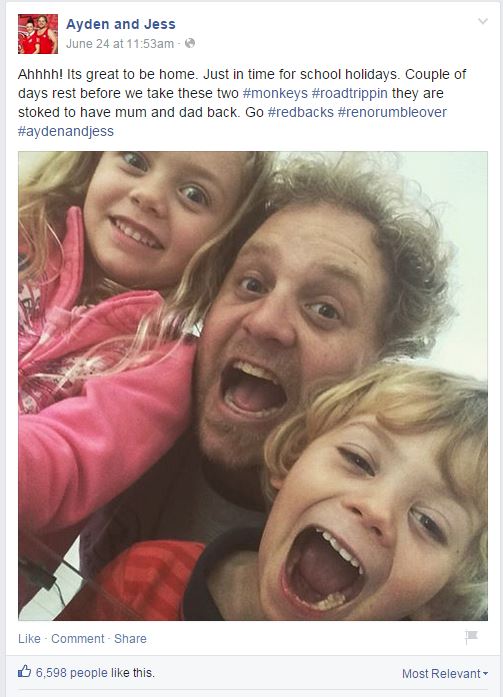Click the report flag icon
Viewport: 503px width, 697px height.
click(471, 637)
